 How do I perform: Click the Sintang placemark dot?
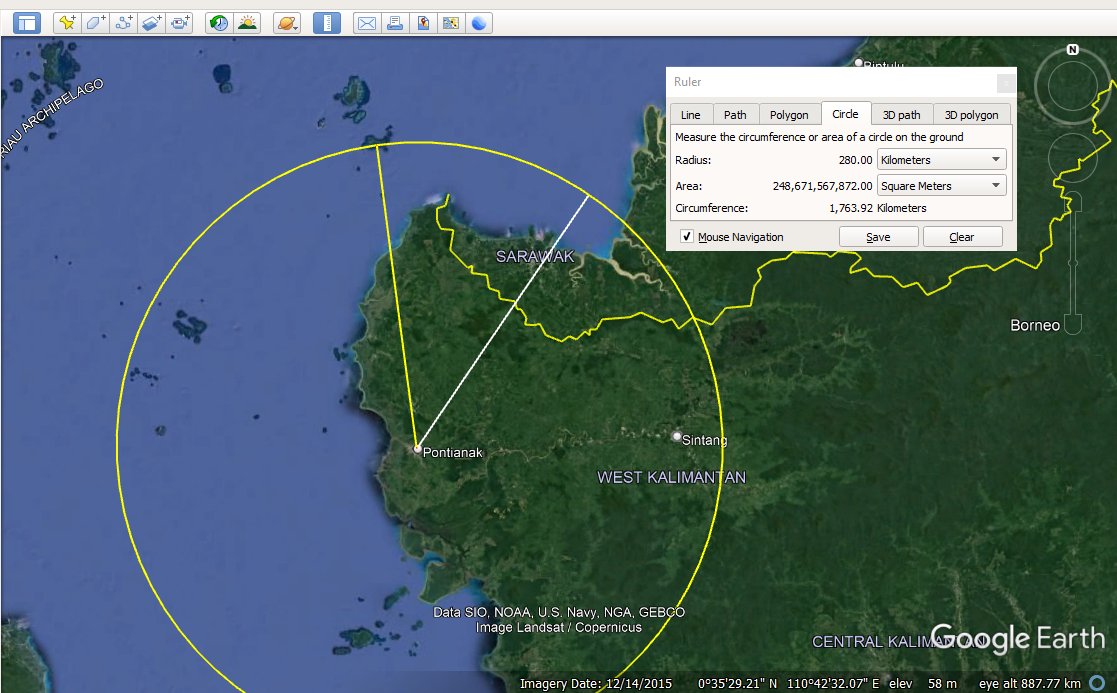click(x=677, y=436)
